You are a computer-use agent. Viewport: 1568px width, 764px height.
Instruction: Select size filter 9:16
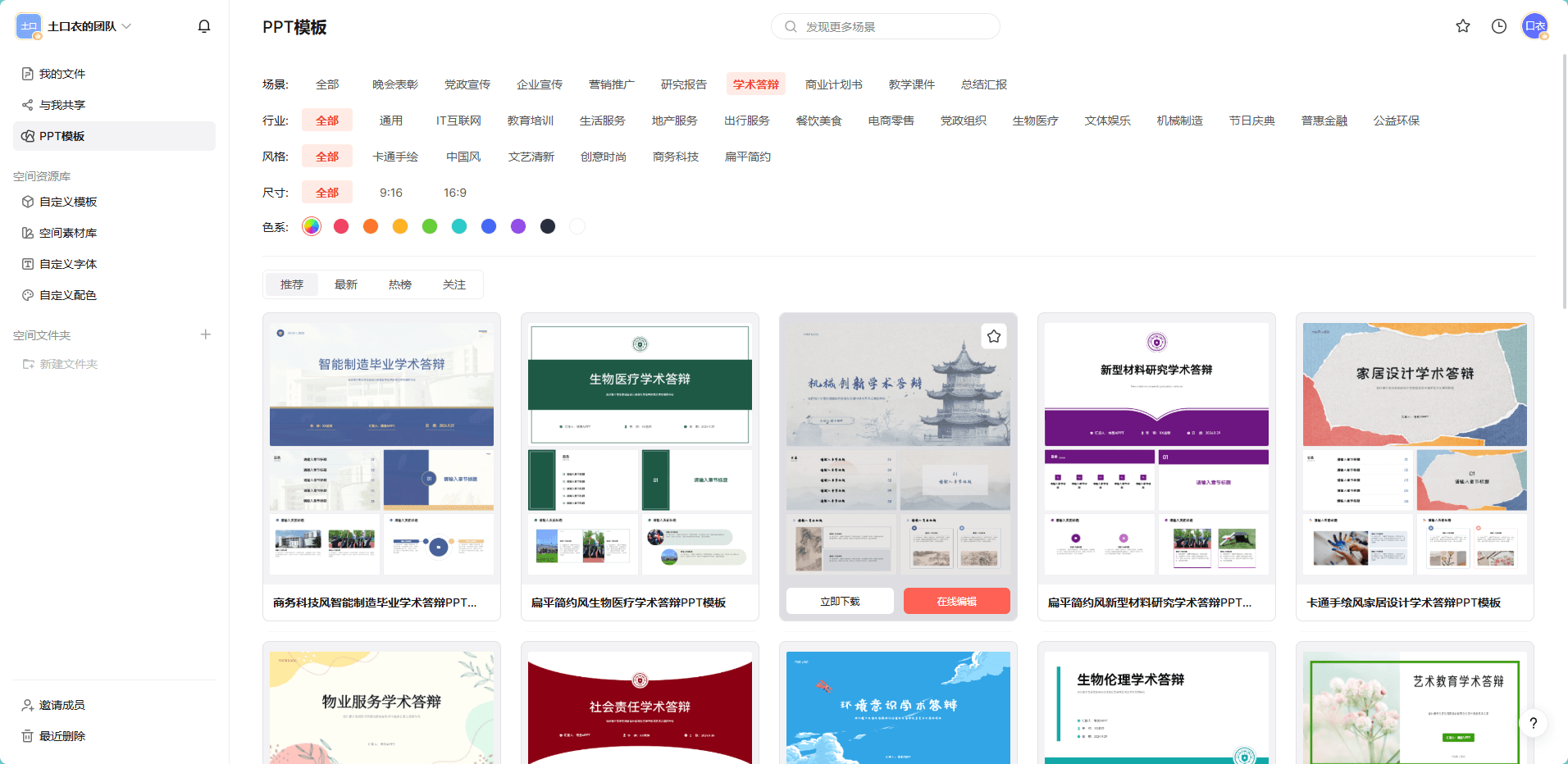(x=391, y=193)
